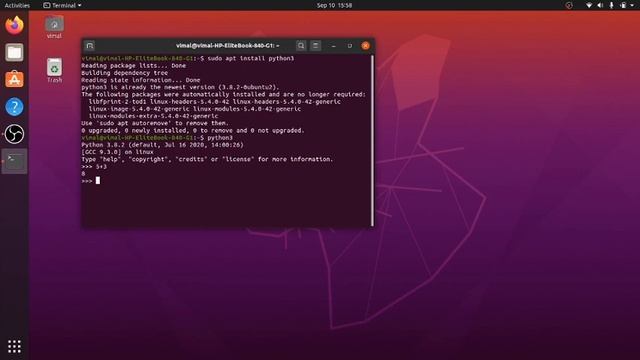
Task: Click 'sudo apt install python3' command text
Action: pos(251,58)
